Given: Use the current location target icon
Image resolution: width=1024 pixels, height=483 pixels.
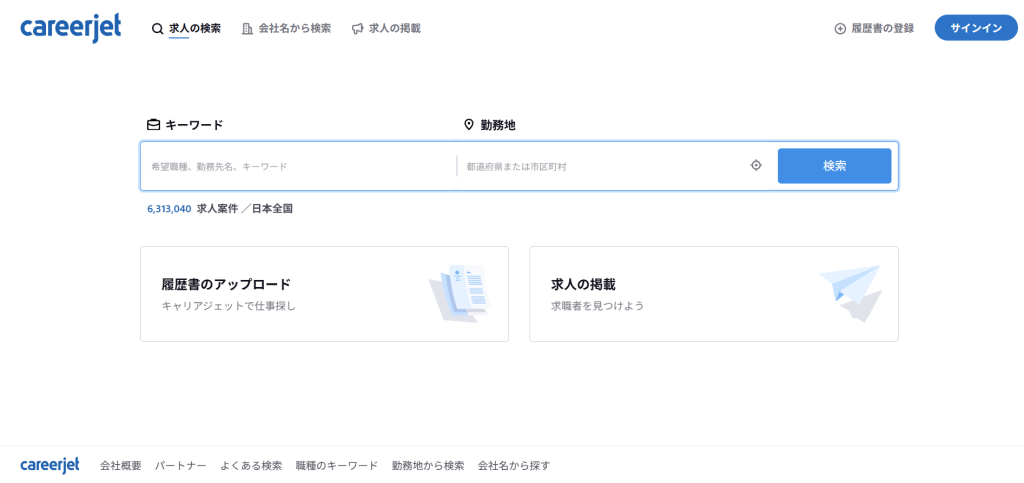Looking at the screenshot, I should [756, 166].
